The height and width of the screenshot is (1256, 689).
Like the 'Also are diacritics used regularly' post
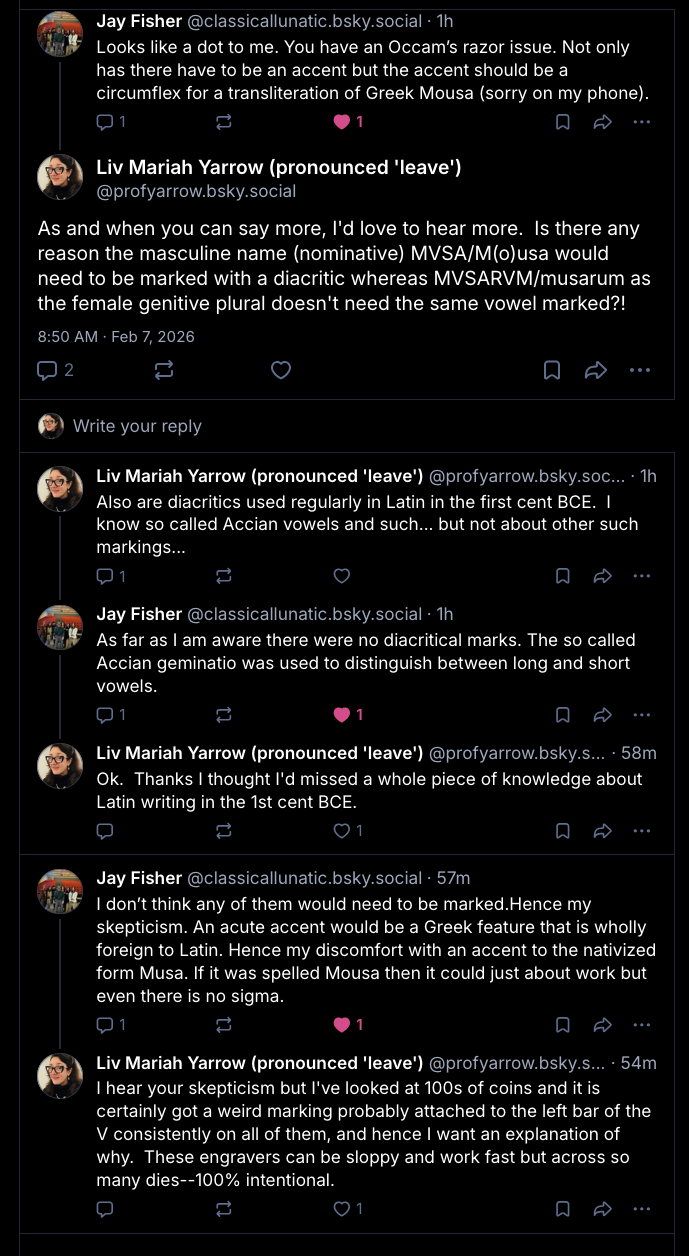pyautogui.click(x=342, y=576)
